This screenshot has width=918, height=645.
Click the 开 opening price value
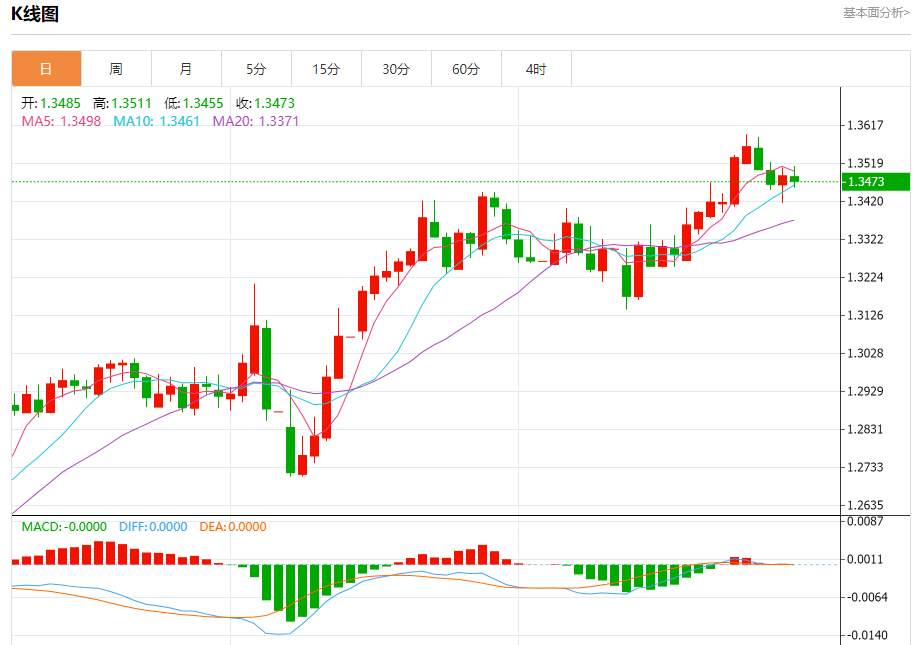51,103
